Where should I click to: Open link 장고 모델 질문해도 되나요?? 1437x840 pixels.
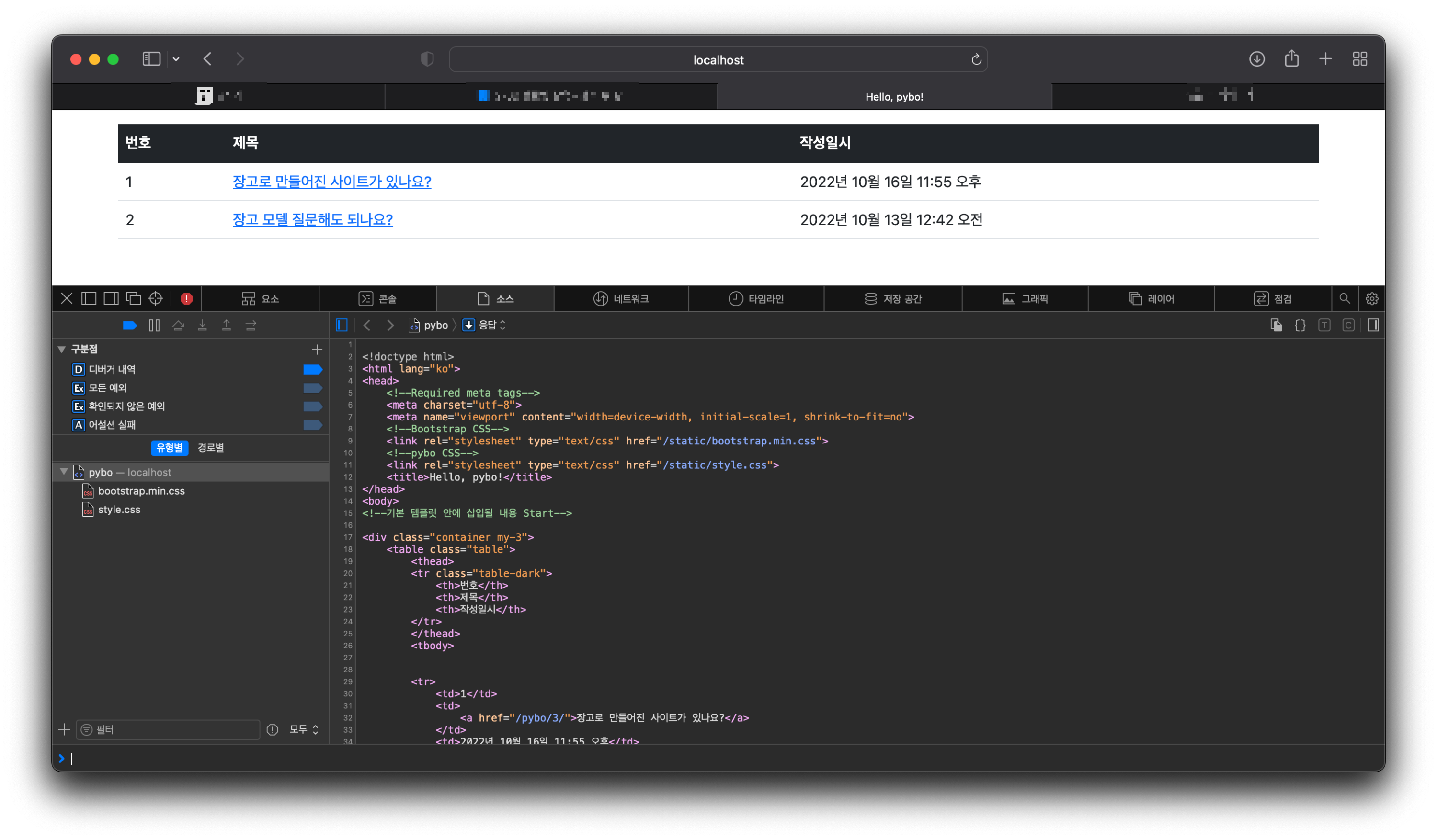[x=312, y=219]
